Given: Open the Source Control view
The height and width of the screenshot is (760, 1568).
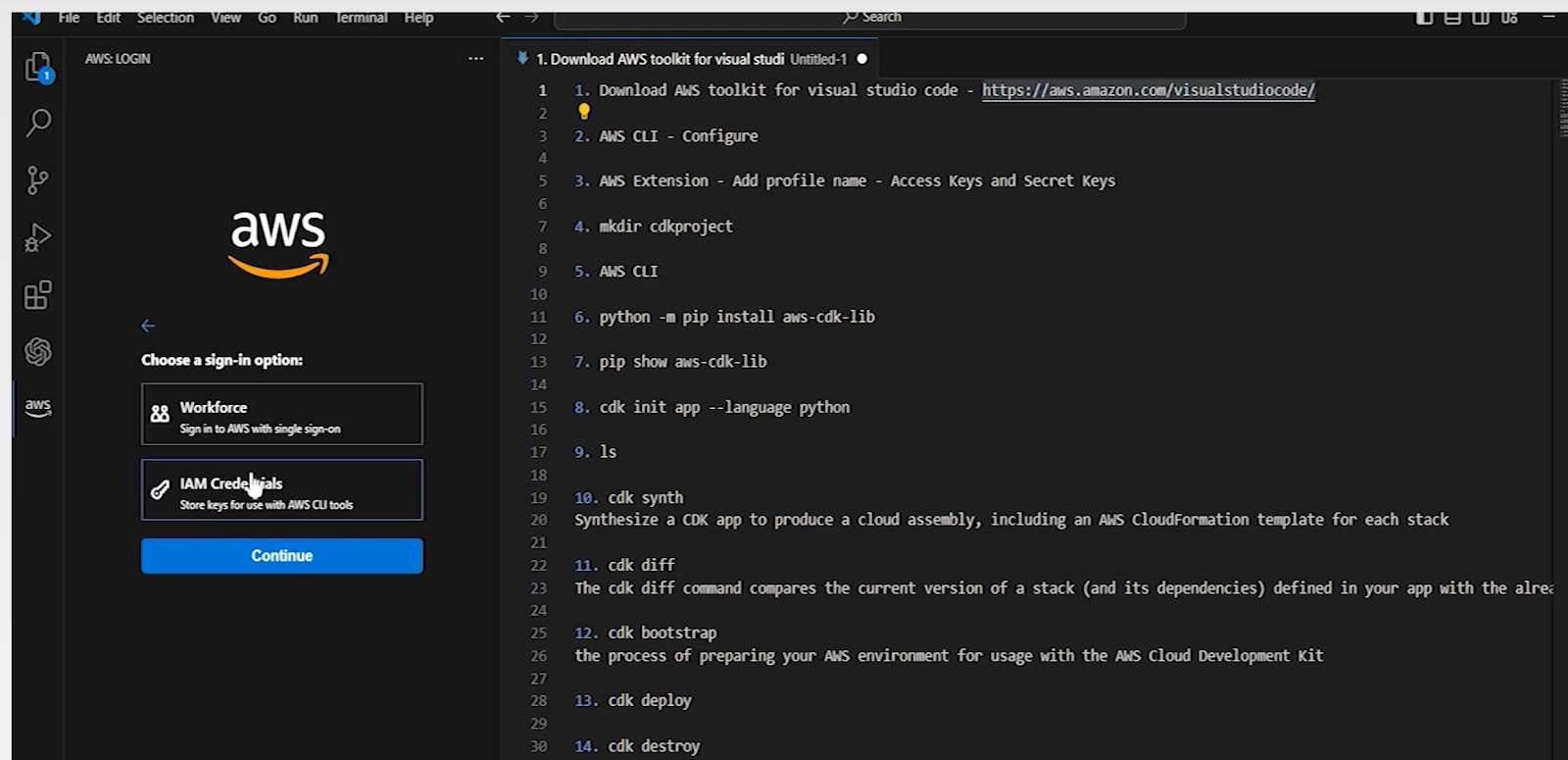Looking at the screenshot, I should (x=37, y=180).
